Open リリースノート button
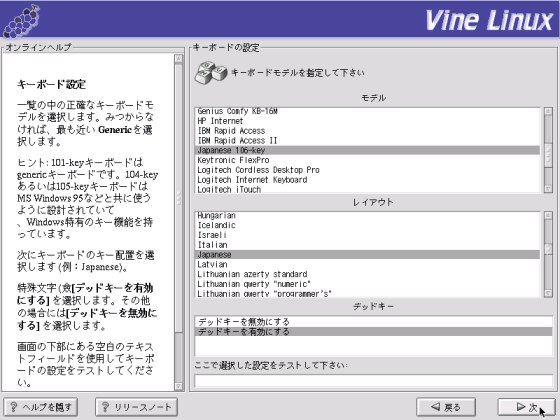Viewport: 560px width, 420px height. pos(136,407)
